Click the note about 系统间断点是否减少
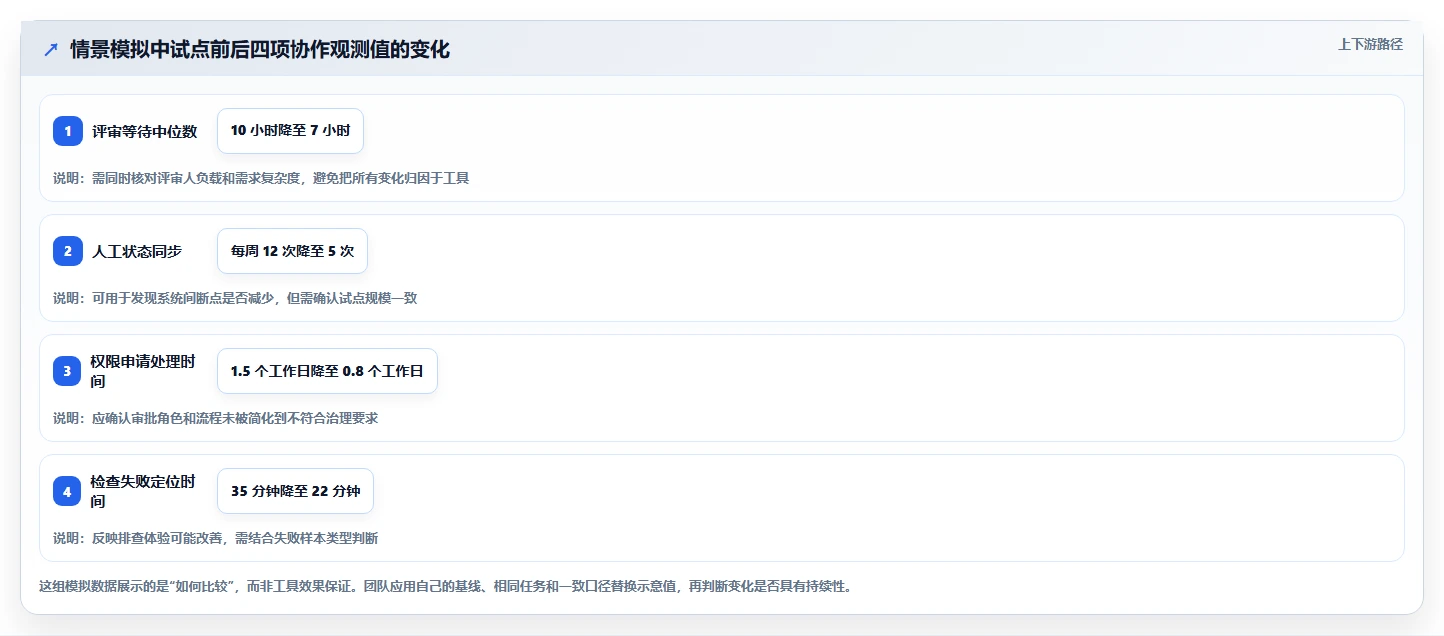This screenshot has height=636, width=1444. click(235, 298)
